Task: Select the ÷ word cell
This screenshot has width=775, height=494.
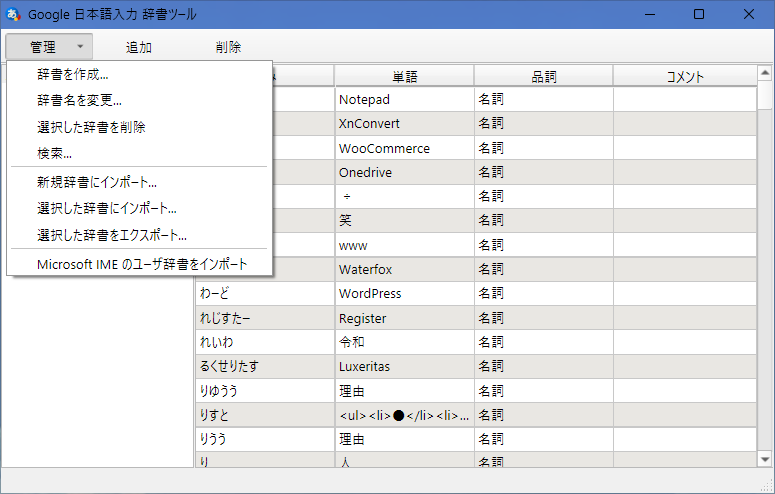Action: 404,196
